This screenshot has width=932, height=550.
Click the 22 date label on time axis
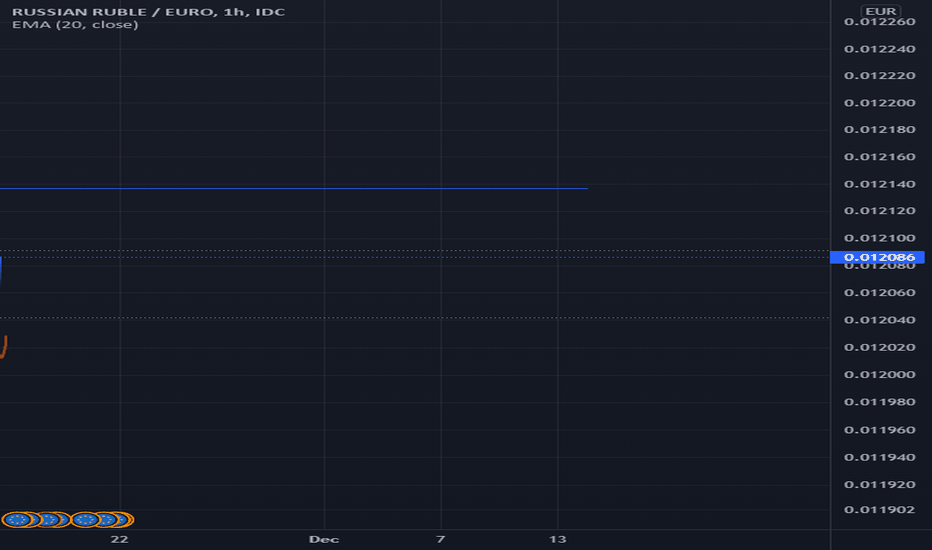click(119, 539)
